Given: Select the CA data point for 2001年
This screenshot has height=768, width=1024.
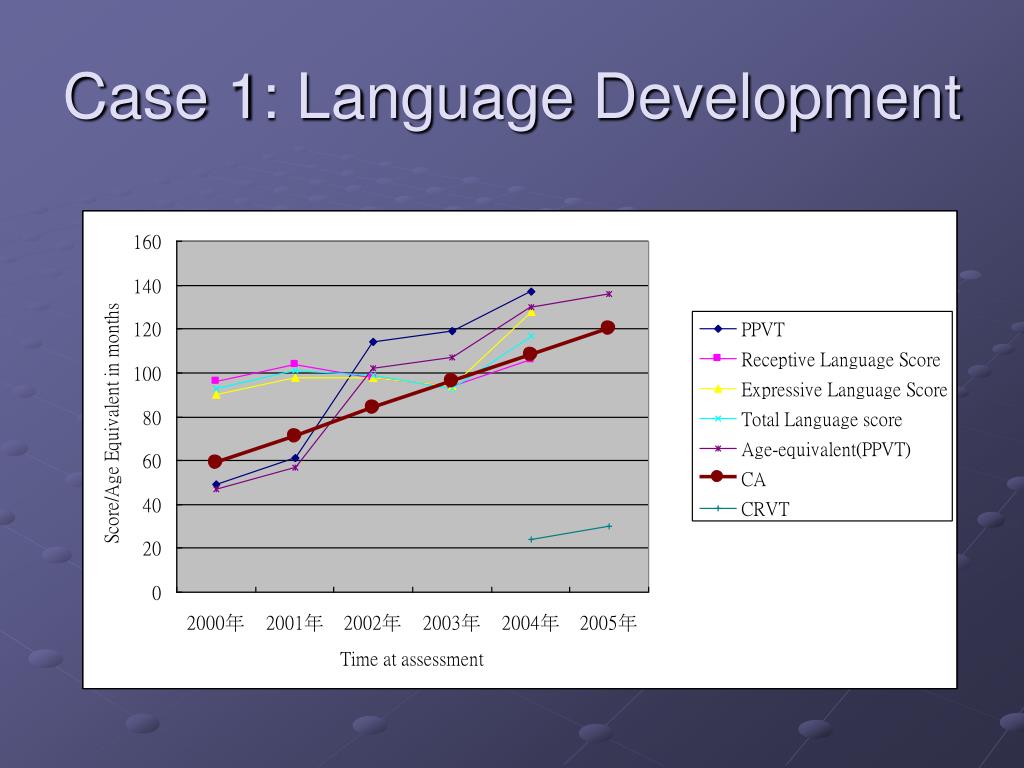Looking at the screenshot, I should pyautogui.click(x=294, y=435).
